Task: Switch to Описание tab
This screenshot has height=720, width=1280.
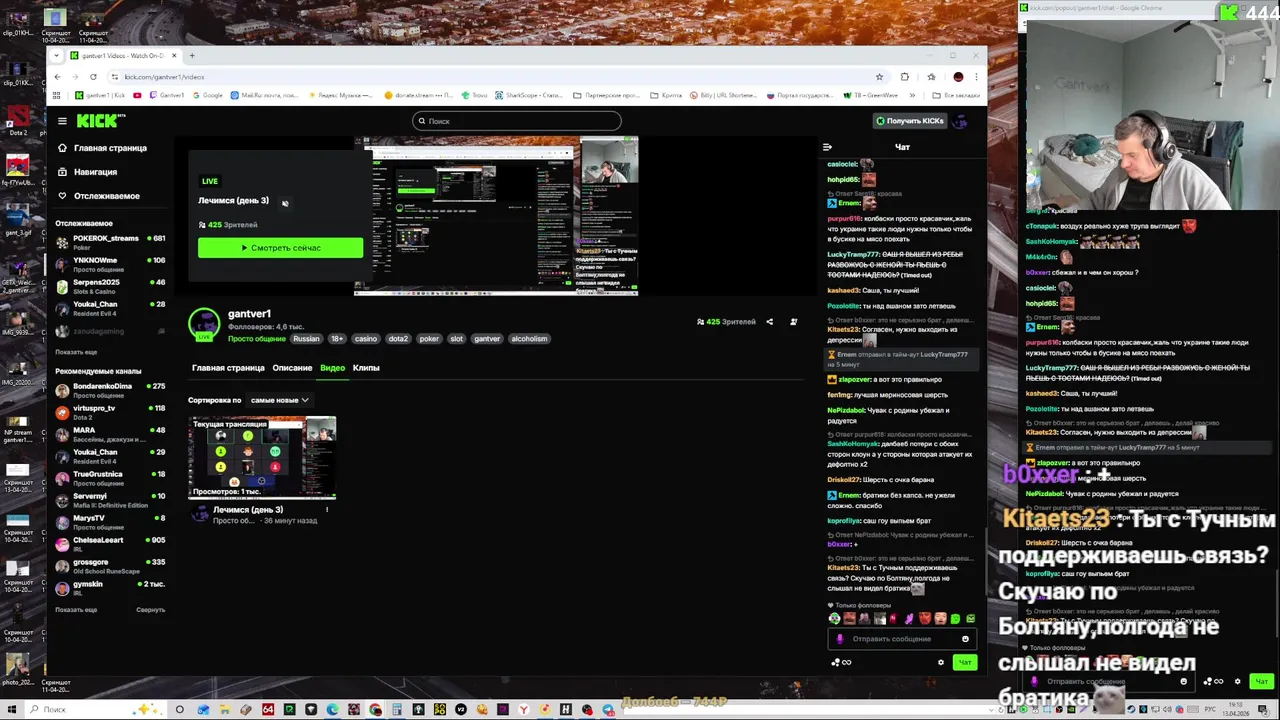Action: click(x=293, y=368)
